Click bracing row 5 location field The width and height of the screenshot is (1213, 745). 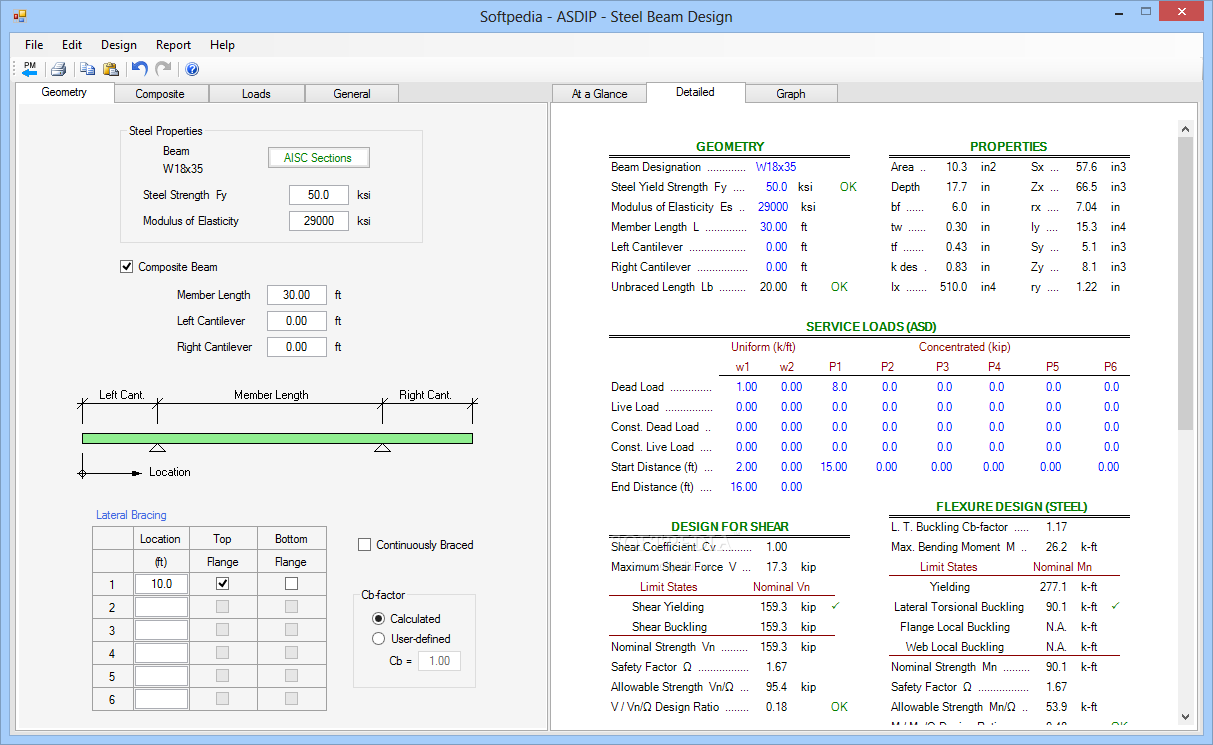161,676
